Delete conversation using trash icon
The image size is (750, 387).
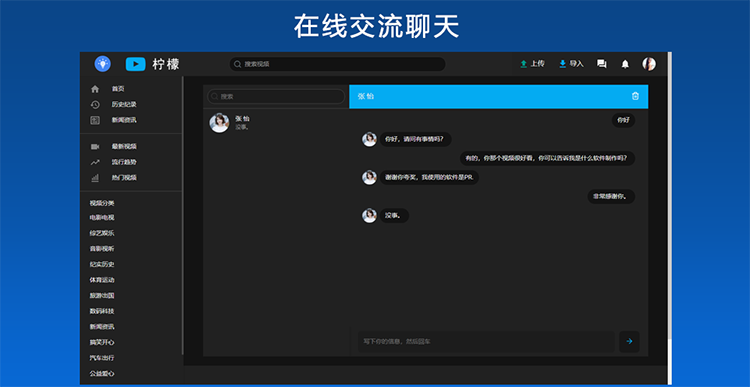click(635, 96)
